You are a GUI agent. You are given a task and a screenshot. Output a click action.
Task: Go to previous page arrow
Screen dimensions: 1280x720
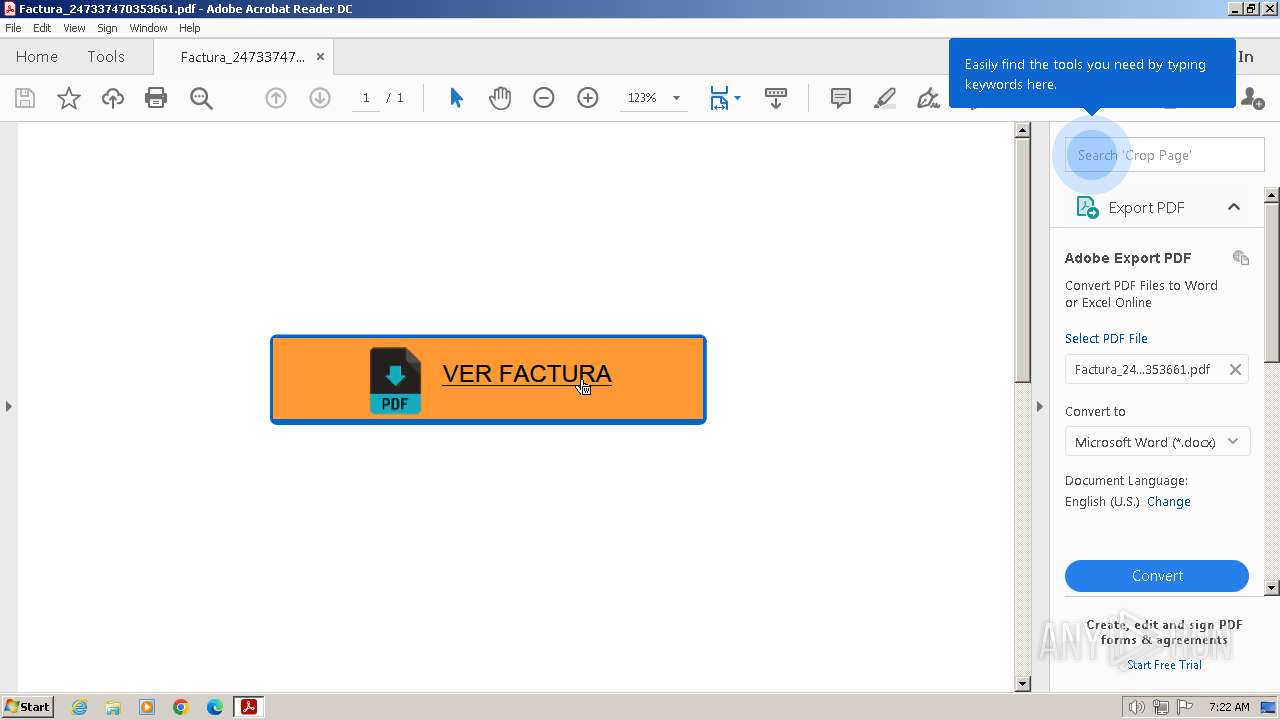[x=276, y=98]
